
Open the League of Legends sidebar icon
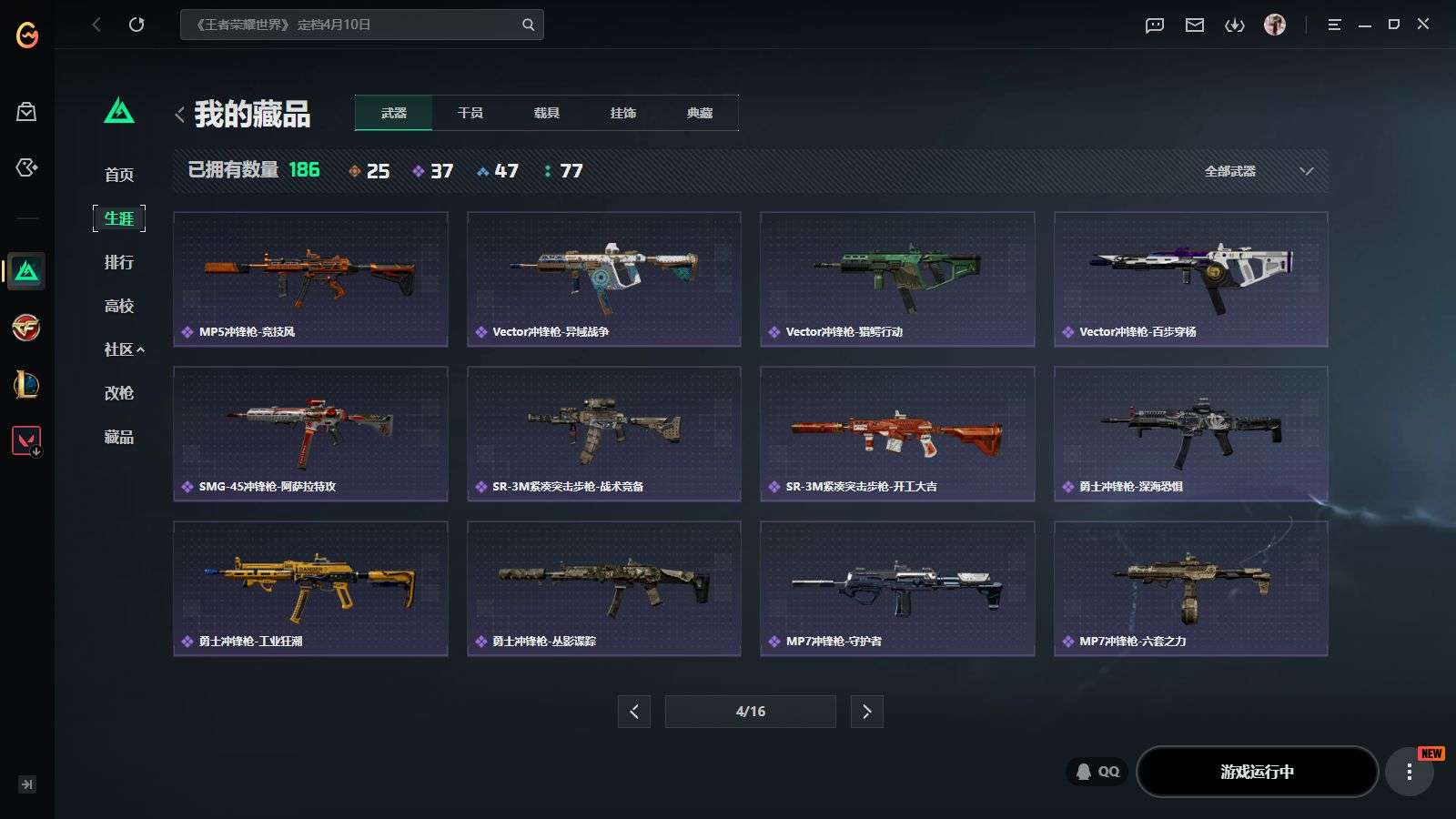pyautogui.click(x=26, y=385)
